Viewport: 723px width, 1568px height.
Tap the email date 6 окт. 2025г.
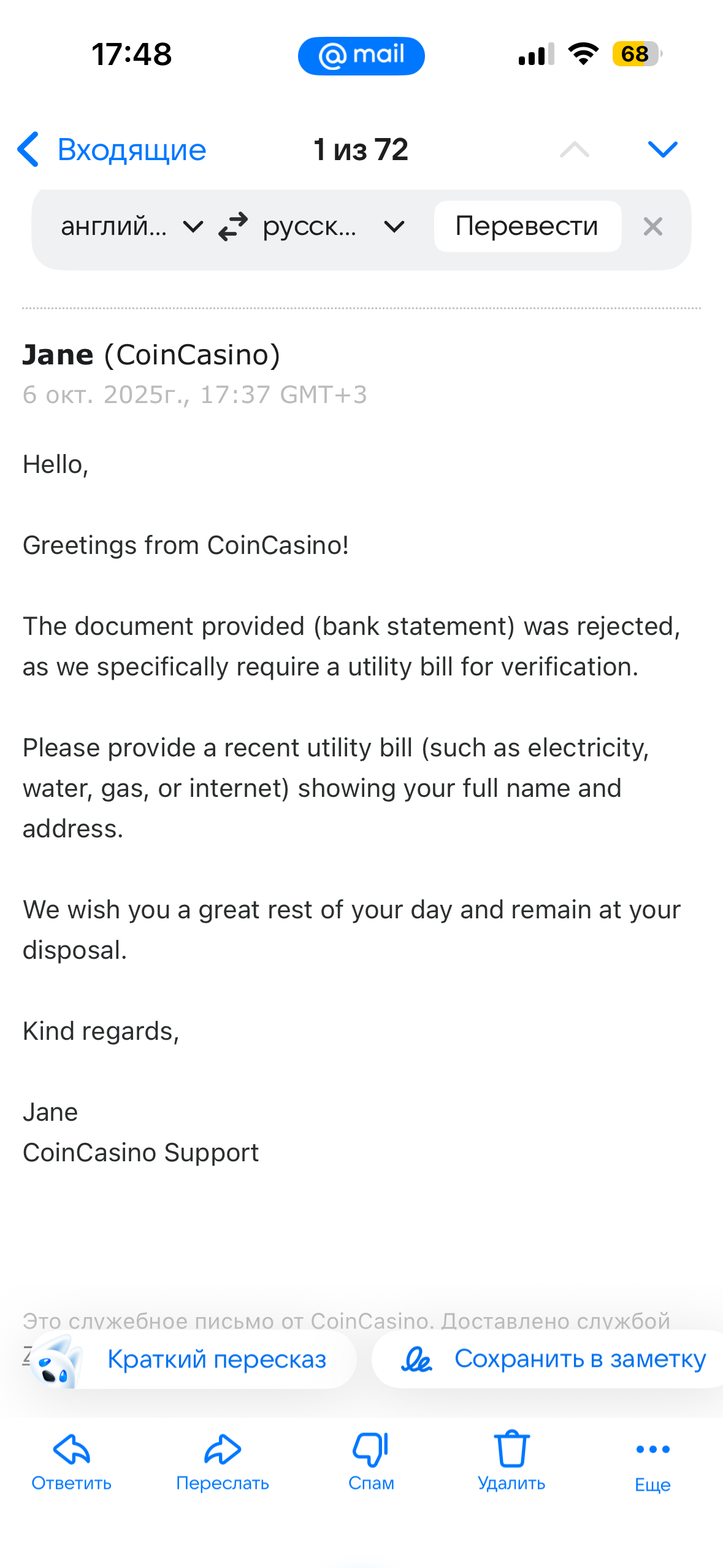coord(194,395)
